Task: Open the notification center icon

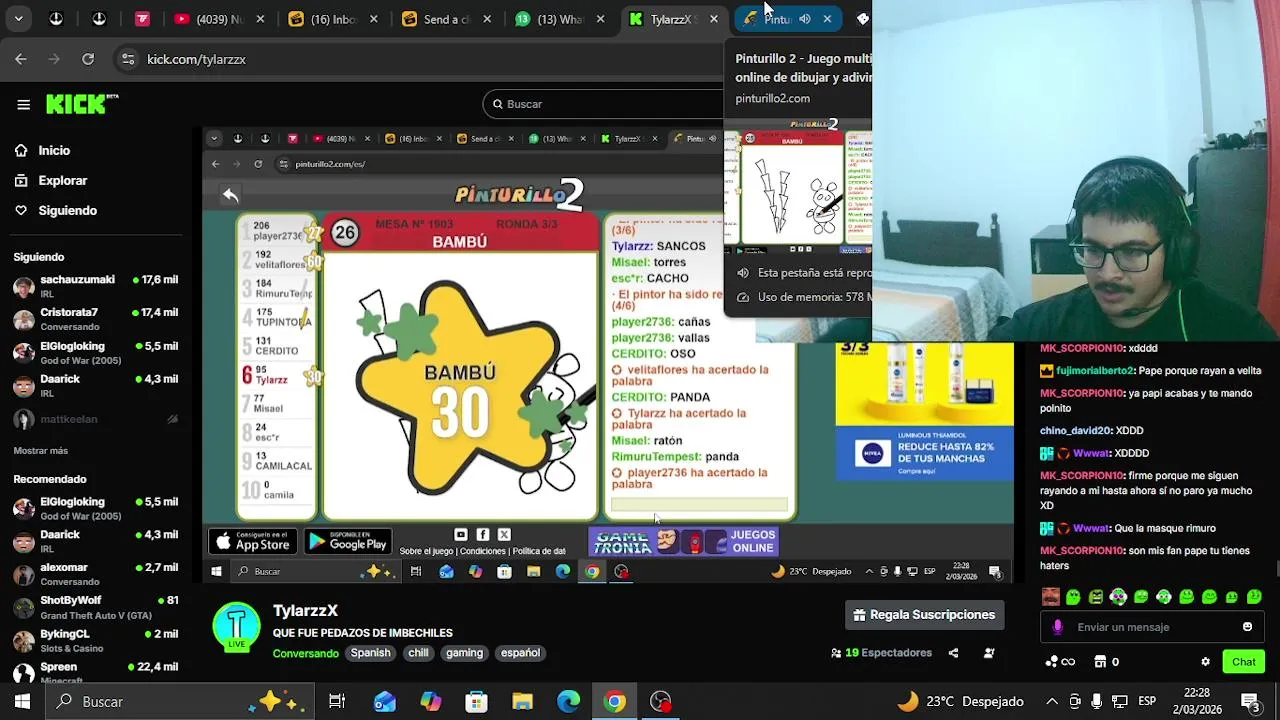Action: click(1249, 702)
